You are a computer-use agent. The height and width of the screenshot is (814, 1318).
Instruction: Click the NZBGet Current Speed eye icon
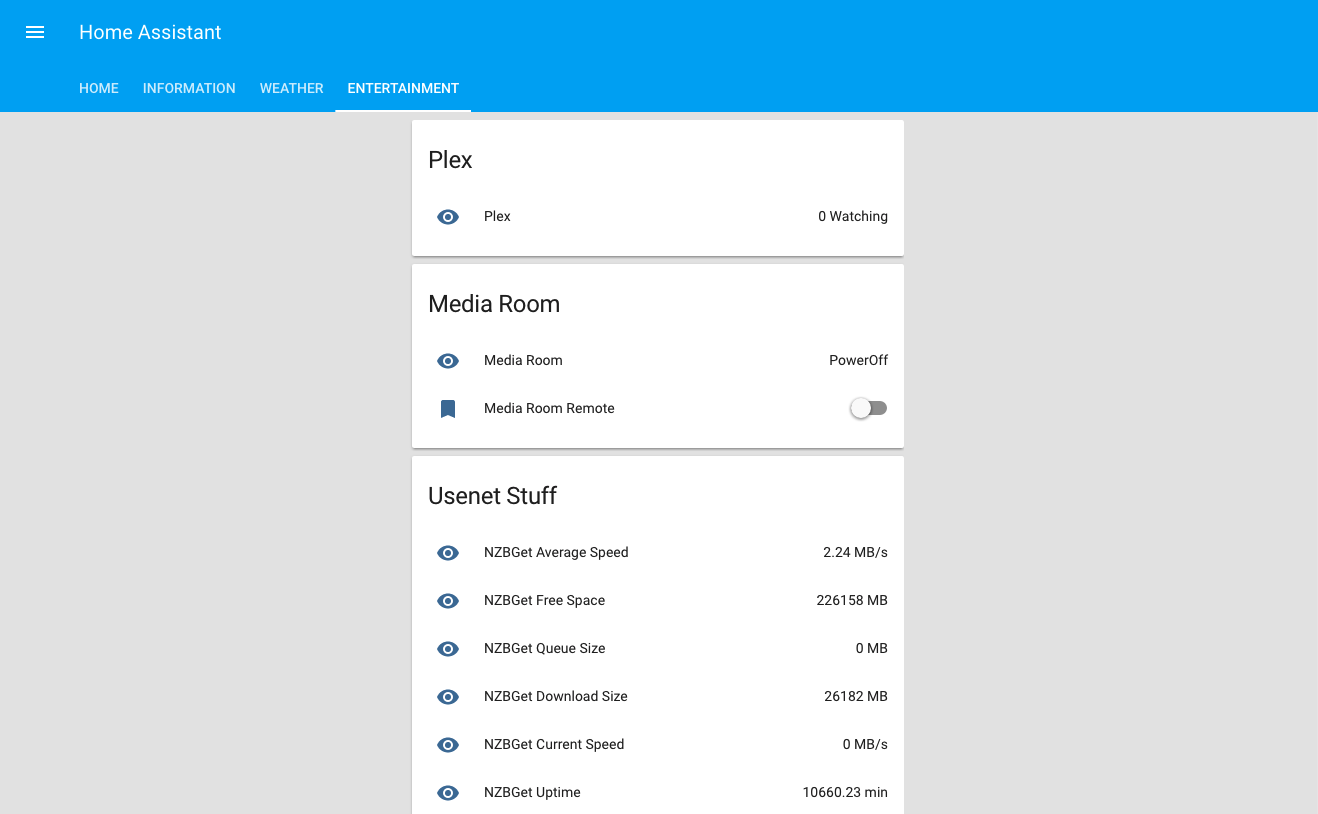[x=448, y=745]
